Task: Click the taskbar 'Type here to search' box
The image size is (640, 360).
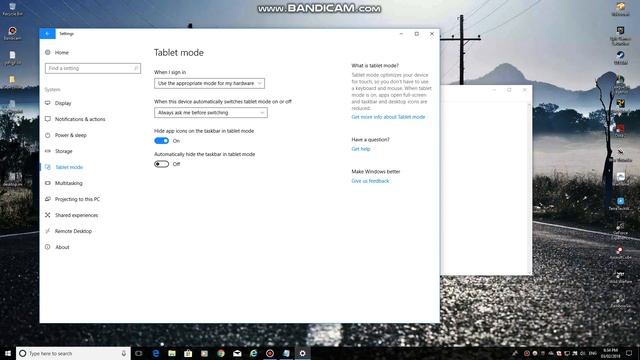Action: 73,353
